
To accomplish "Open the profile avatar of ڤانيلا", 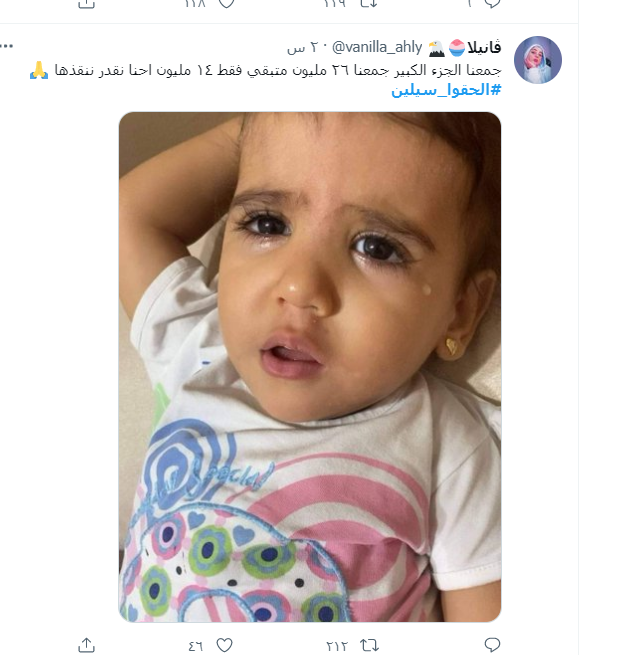I will coord(537,60).
